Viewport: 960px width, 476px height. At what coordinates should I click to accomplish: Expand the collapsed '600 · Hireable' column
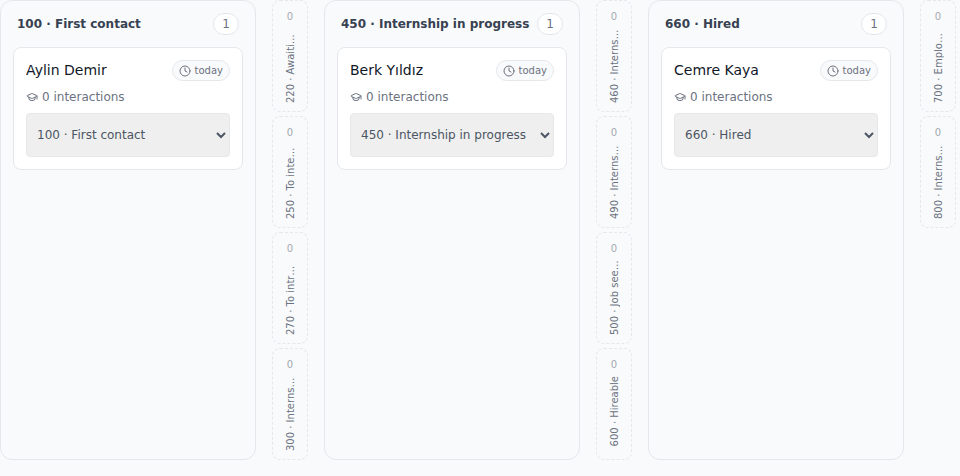[x=614, y=404]
